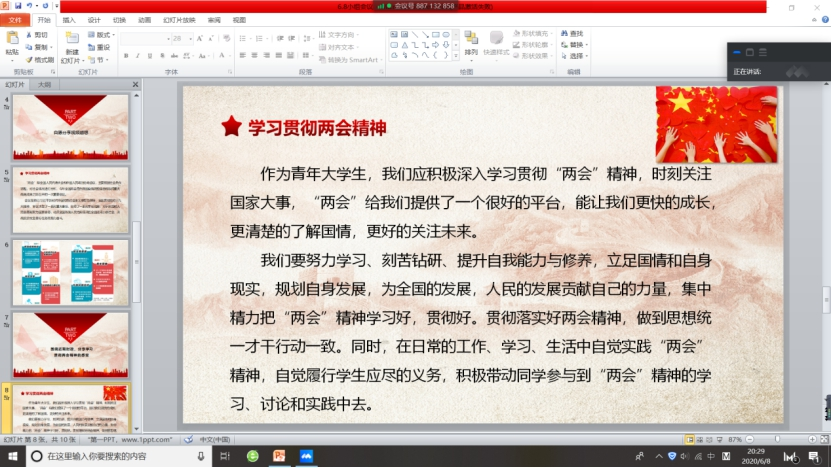Click the Find (查找) icon
Viewport: 831px width, 468px height.
pos(575,33)
